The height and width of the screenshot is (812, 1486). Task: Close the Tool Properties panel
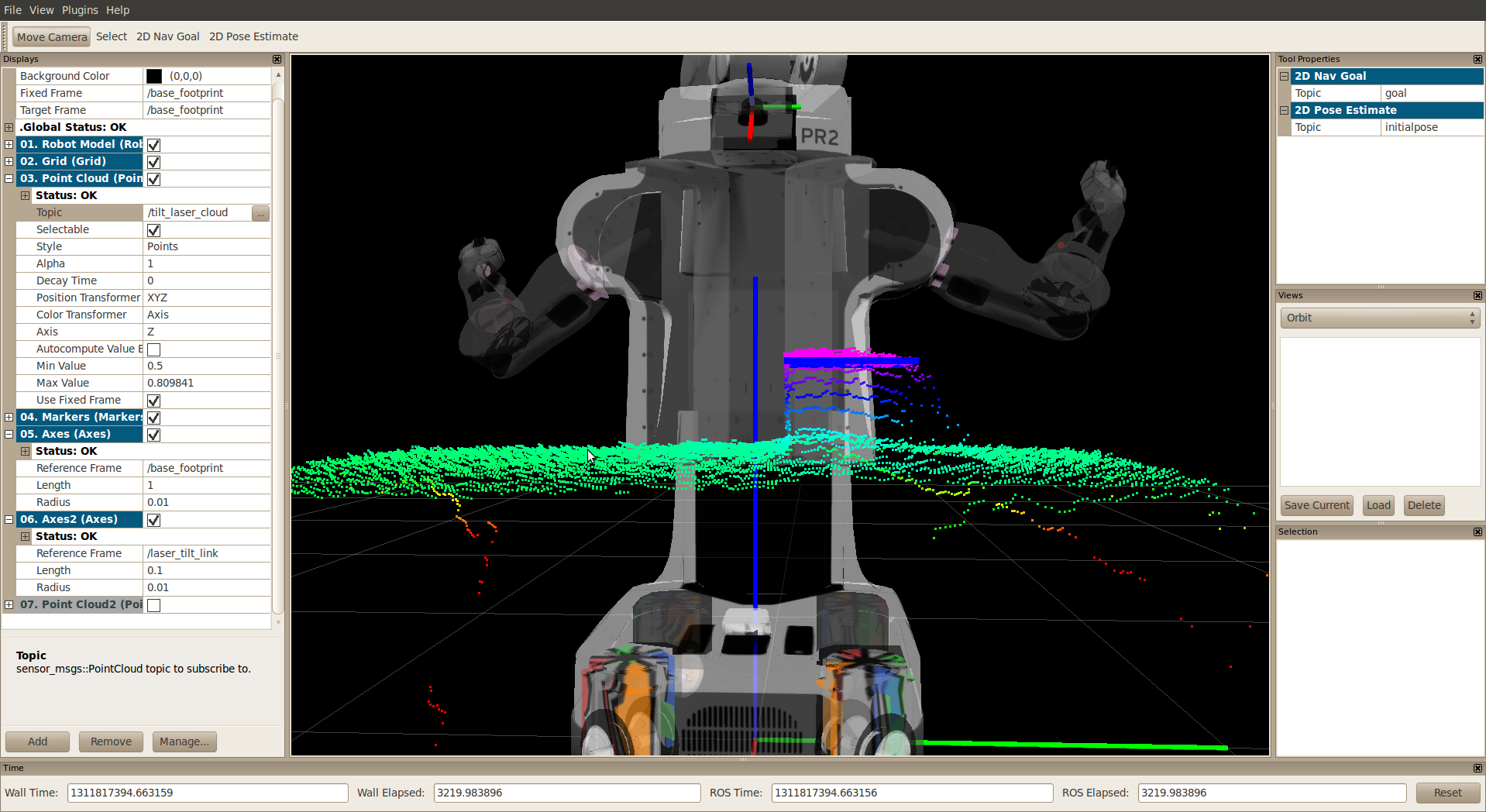[x=1477, y=59]
